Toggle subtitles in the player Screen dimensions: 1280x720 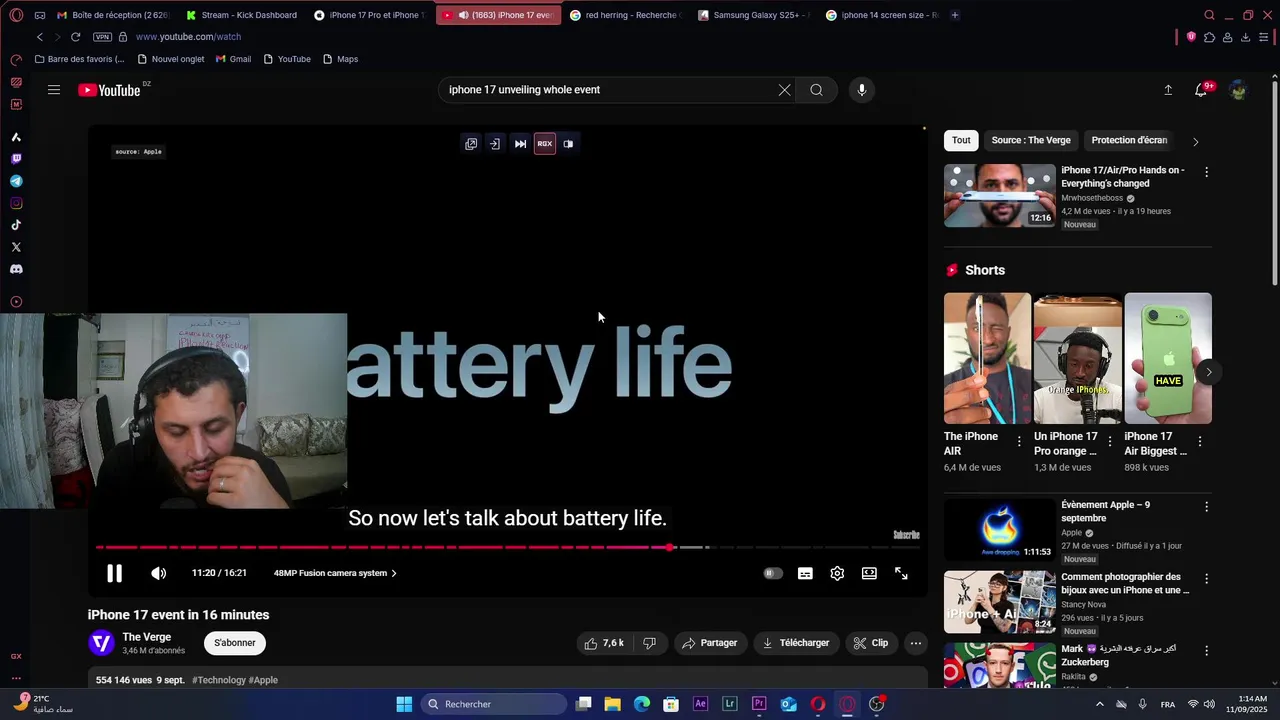pos(805,573)
